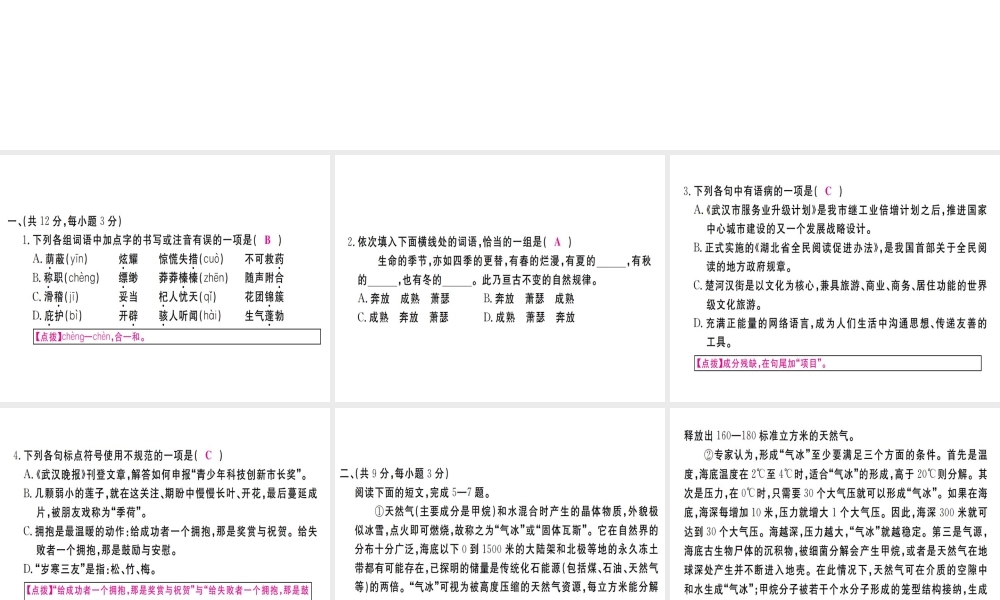Select option 'B. 奔放 萧瑟 成熟'
Viewport: 1000px width, 600px height.
coord(529,298)
